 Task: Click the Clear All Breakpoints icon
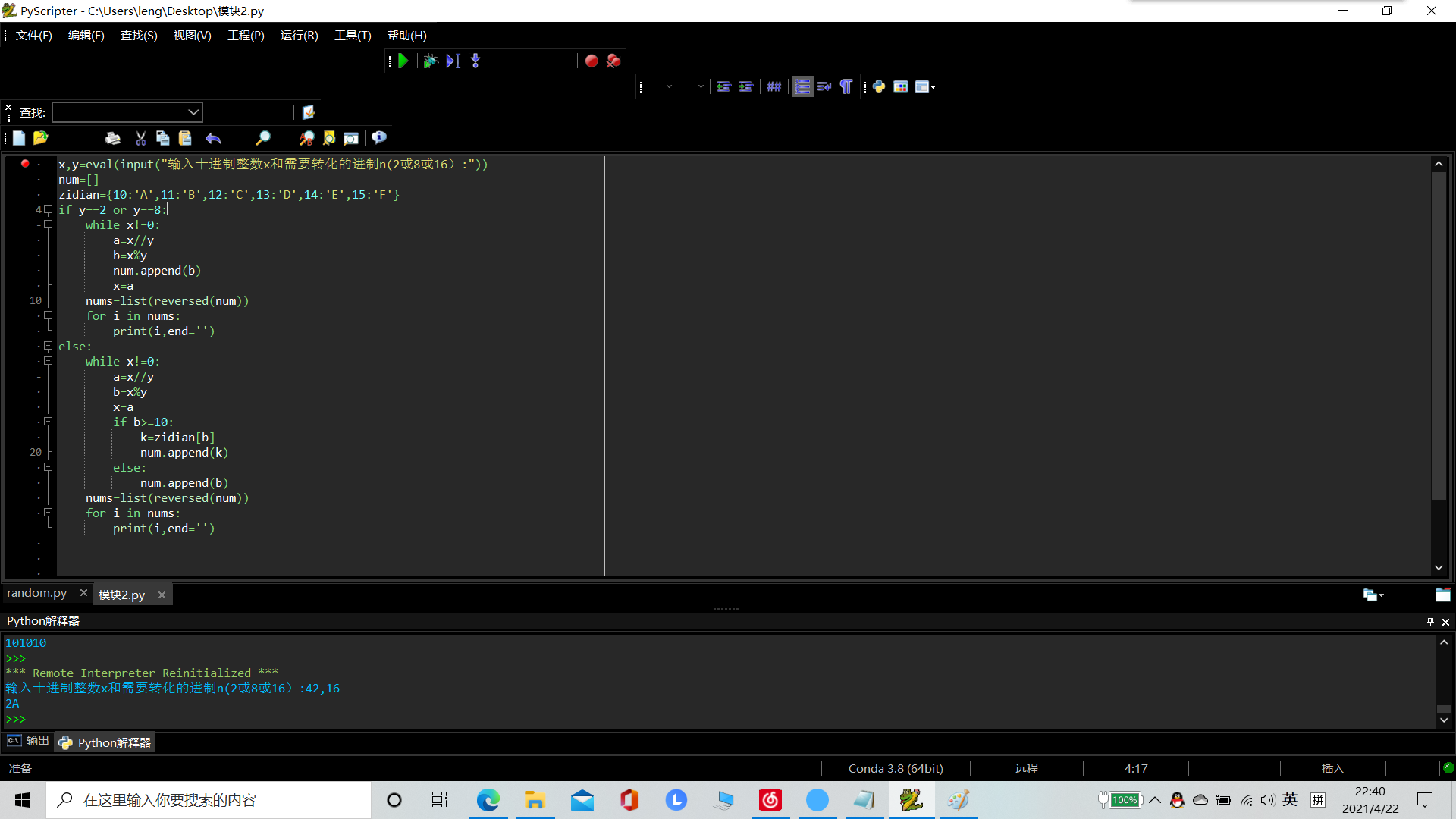[x=613, y=61]
